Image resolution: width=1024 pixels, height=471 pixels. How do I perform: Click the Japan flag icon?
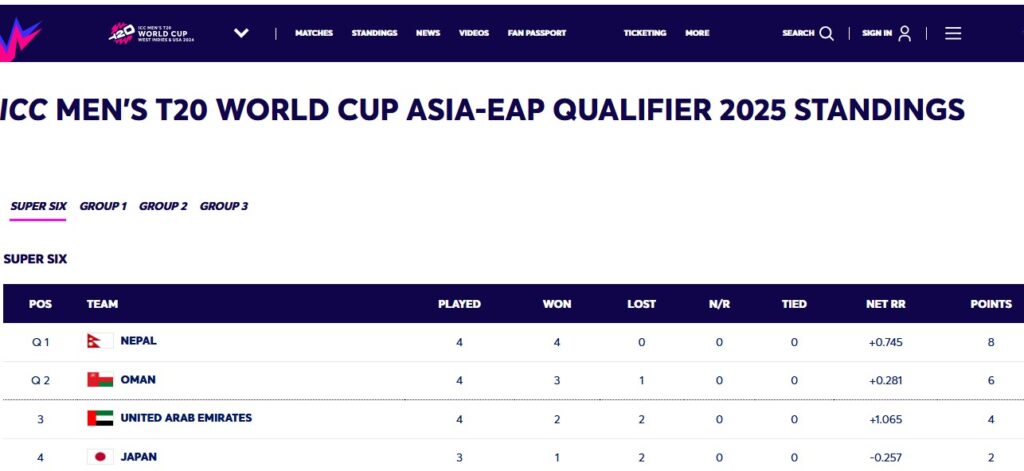(x=99, y=457)
